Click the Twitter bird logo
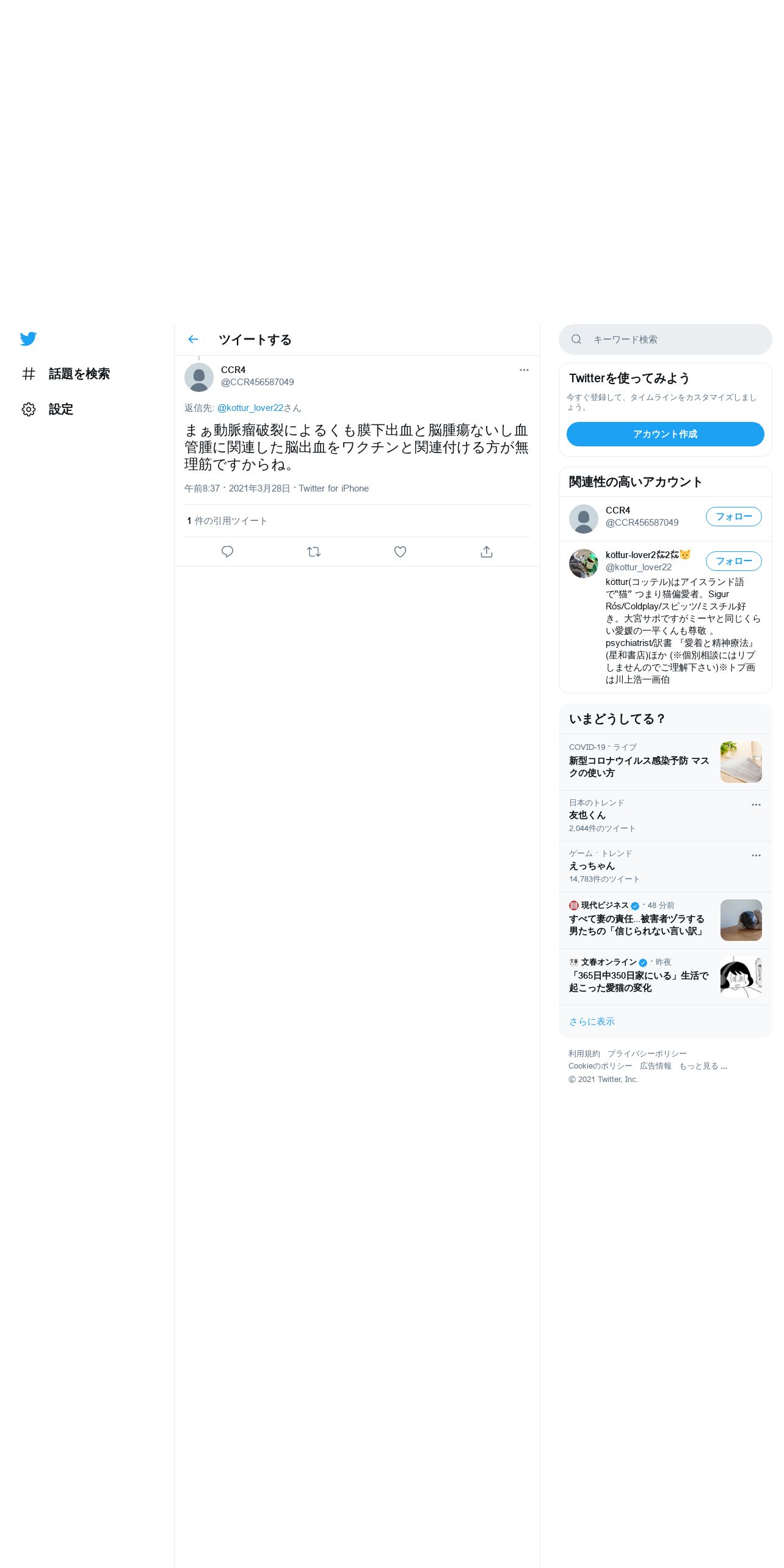This screenshot has width=784, height=1568. click(x=28, y=339)
